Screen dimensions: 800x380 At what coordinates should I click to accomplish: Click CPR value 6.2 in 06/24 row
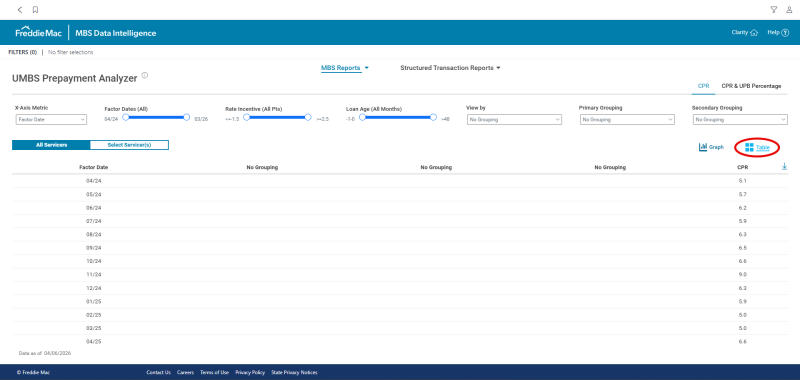(x=742, y=208)
